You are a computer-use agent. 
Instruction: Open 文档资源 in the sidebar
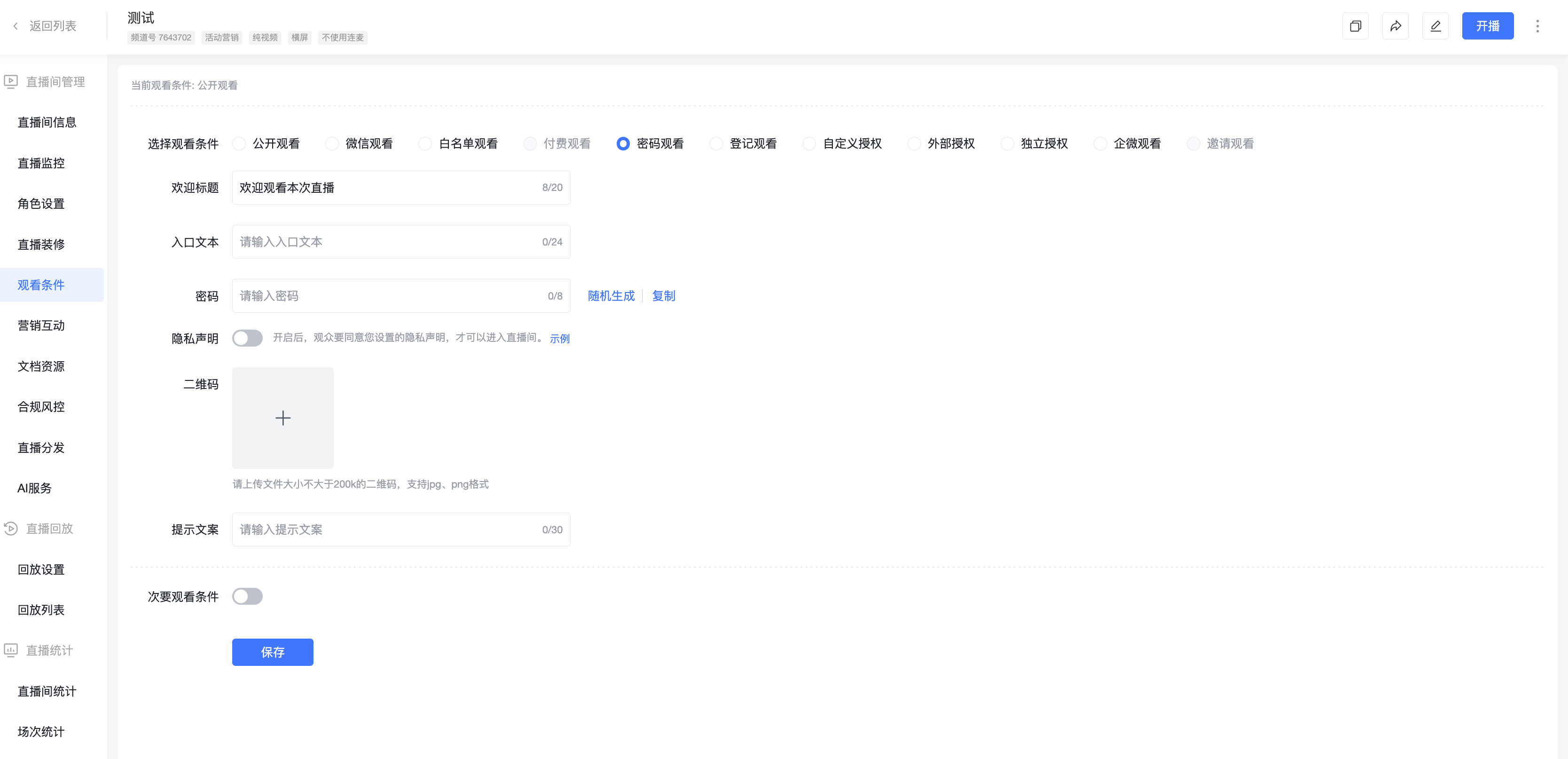point(41,366)
